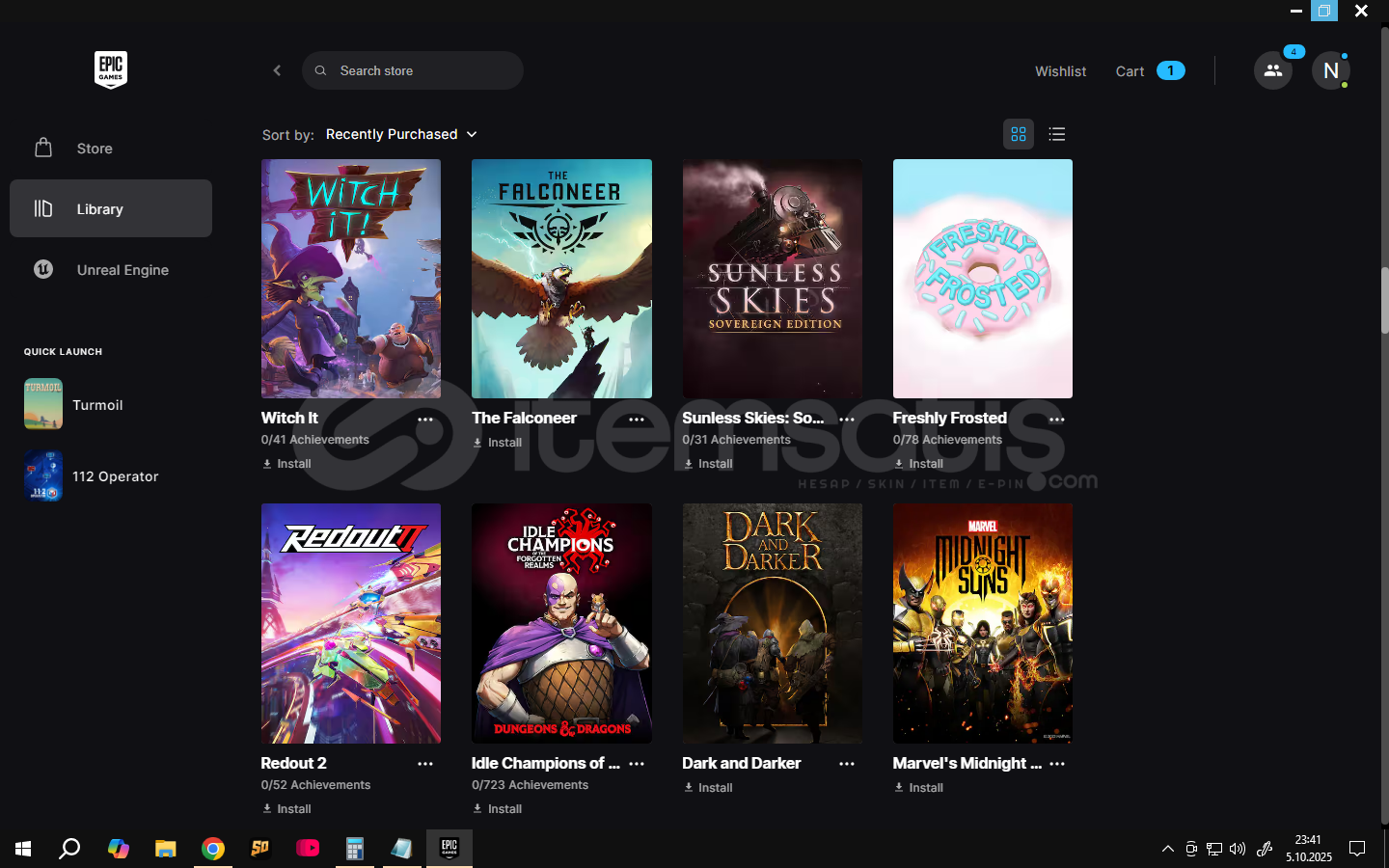Open the three-dot menu for Marvel's Midnight Suns
1389x868 pixels.
click(1057, 764)
